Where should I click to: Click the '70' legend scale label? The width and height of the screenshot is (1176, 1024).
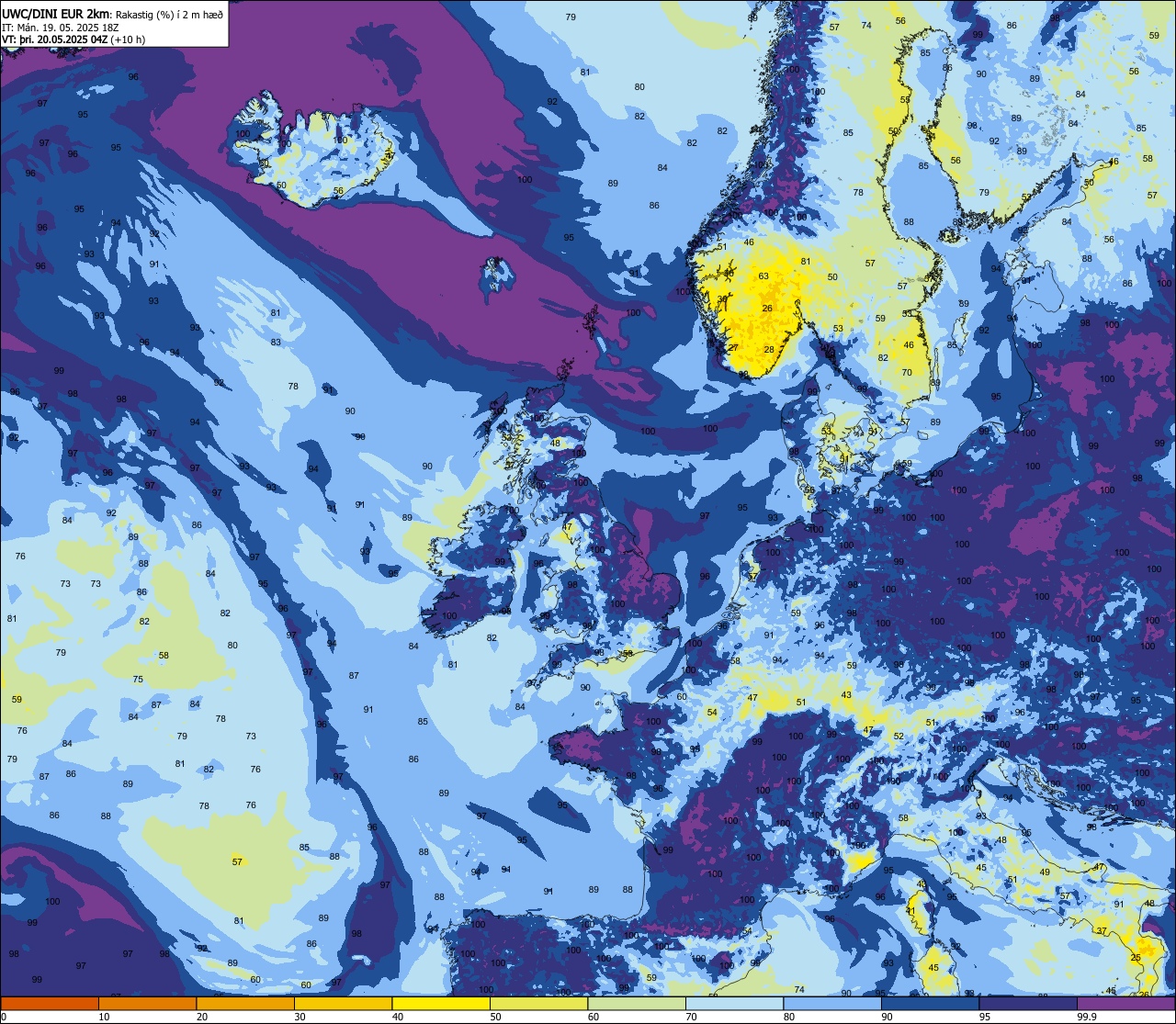(x=692, y=1017)
